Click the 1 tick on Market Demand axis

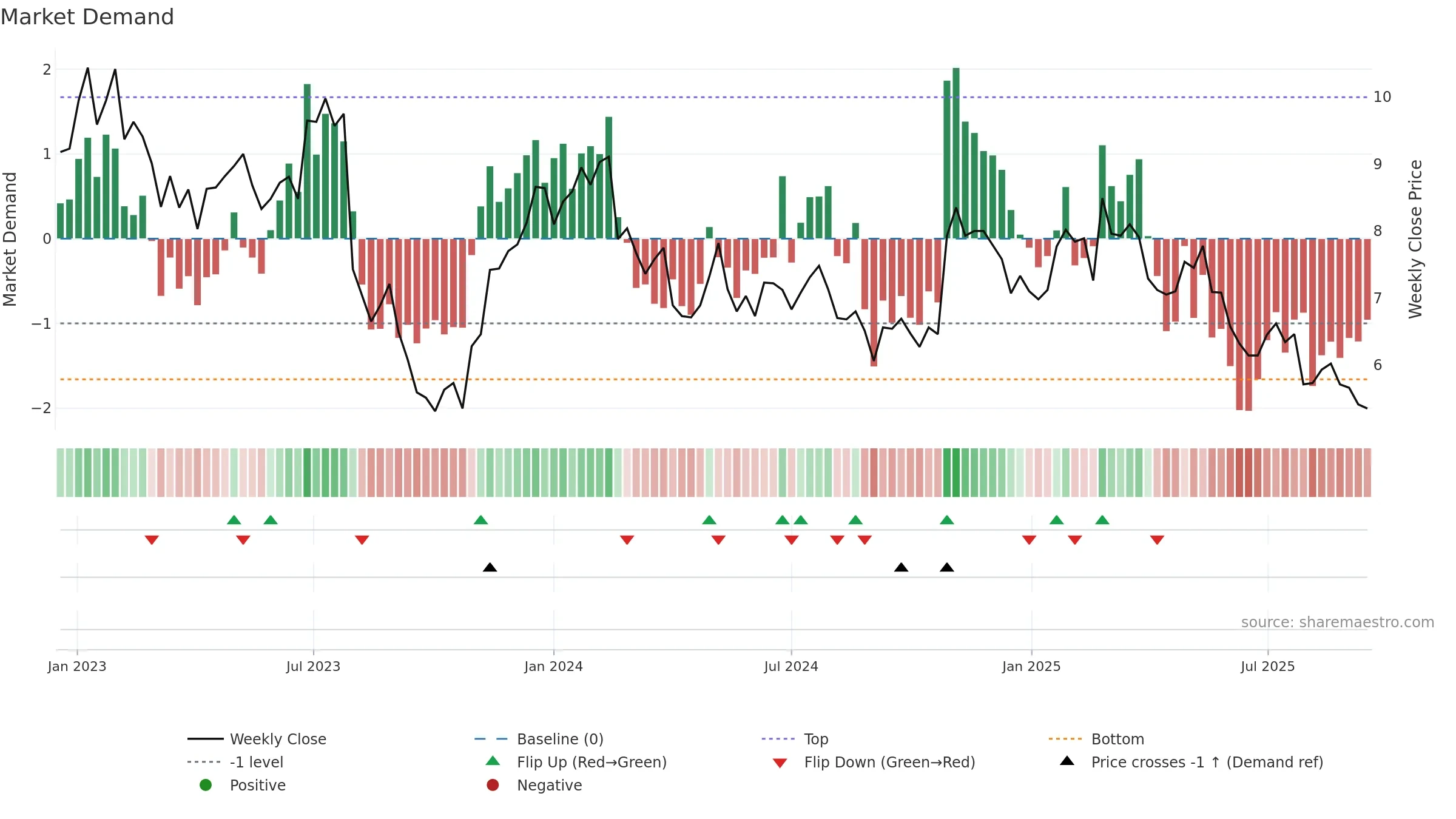47,154
